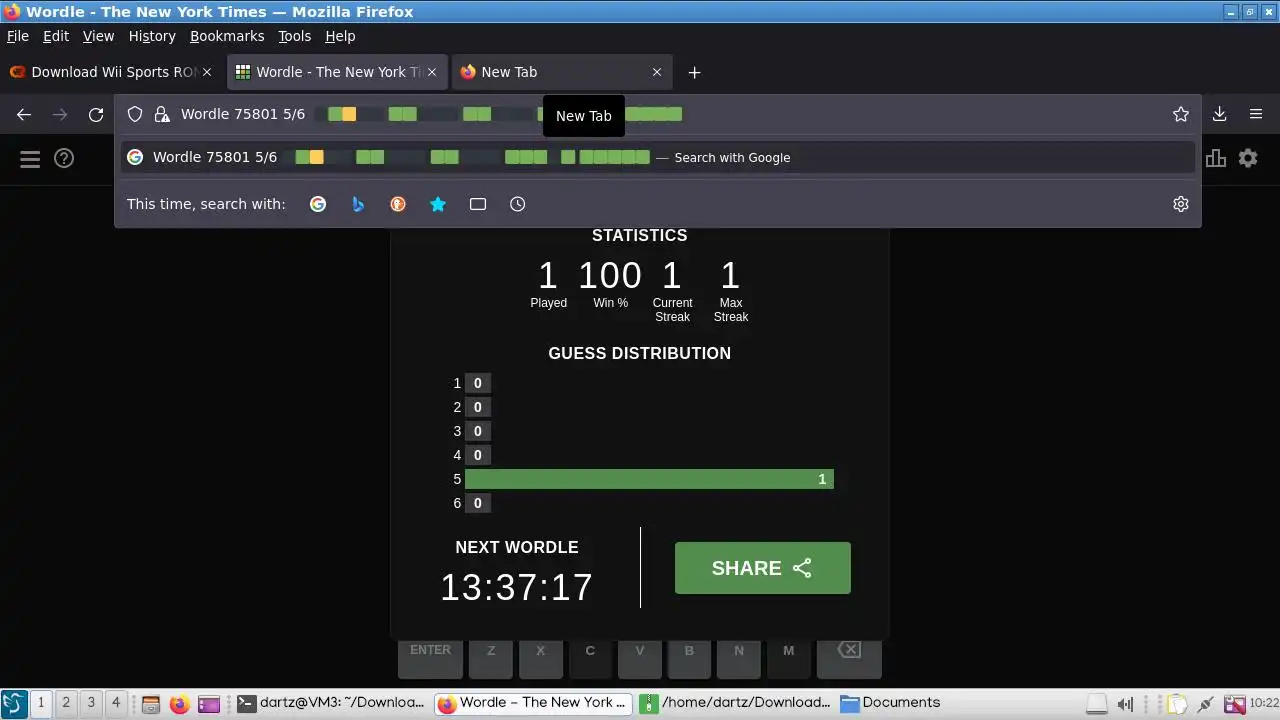Switch to workspace 3 in taskbar
Image resolution: width=1280 pixels, height=720 pixels.
91,703
